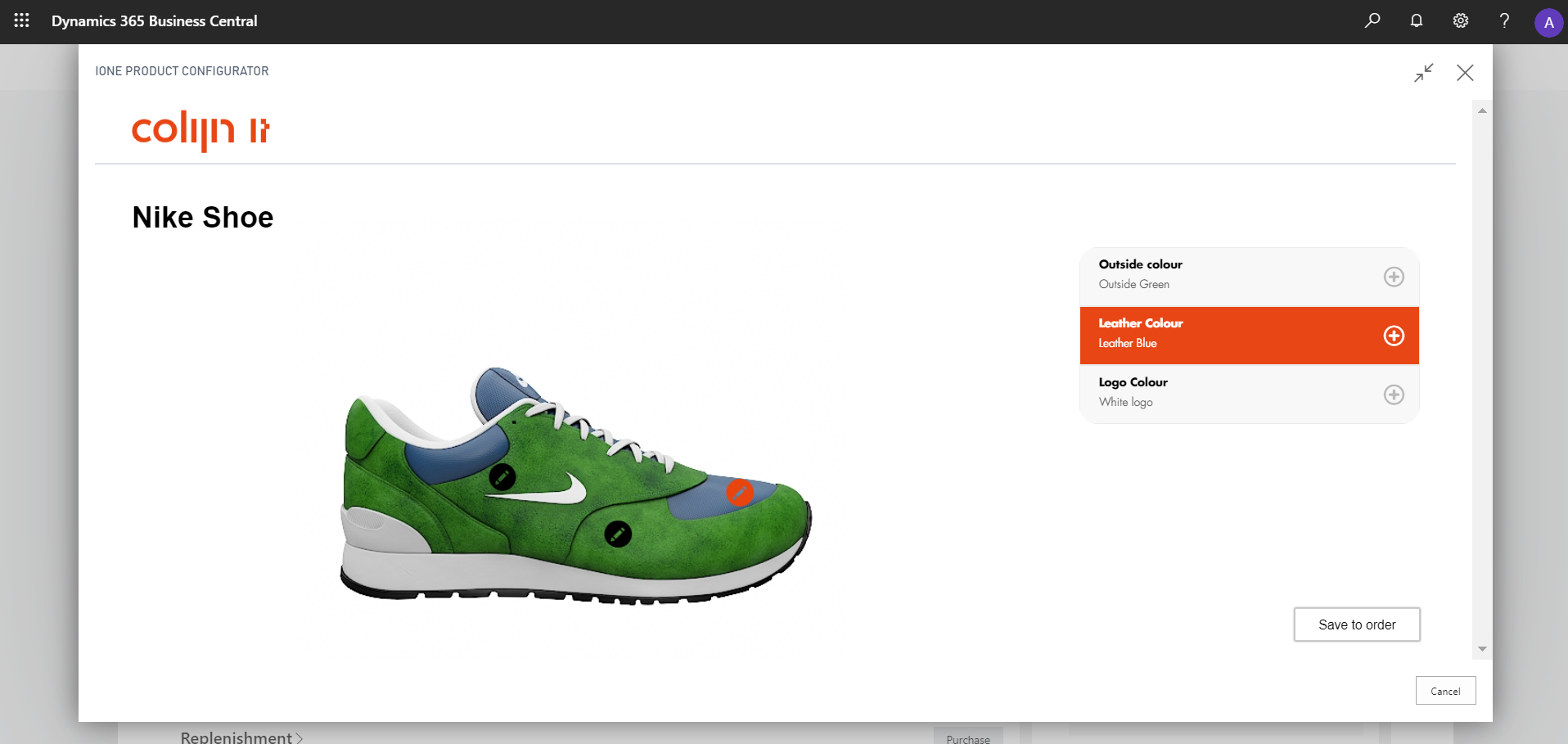Open help question mark
1568x744 pixels.
(x=1504, y=20)
